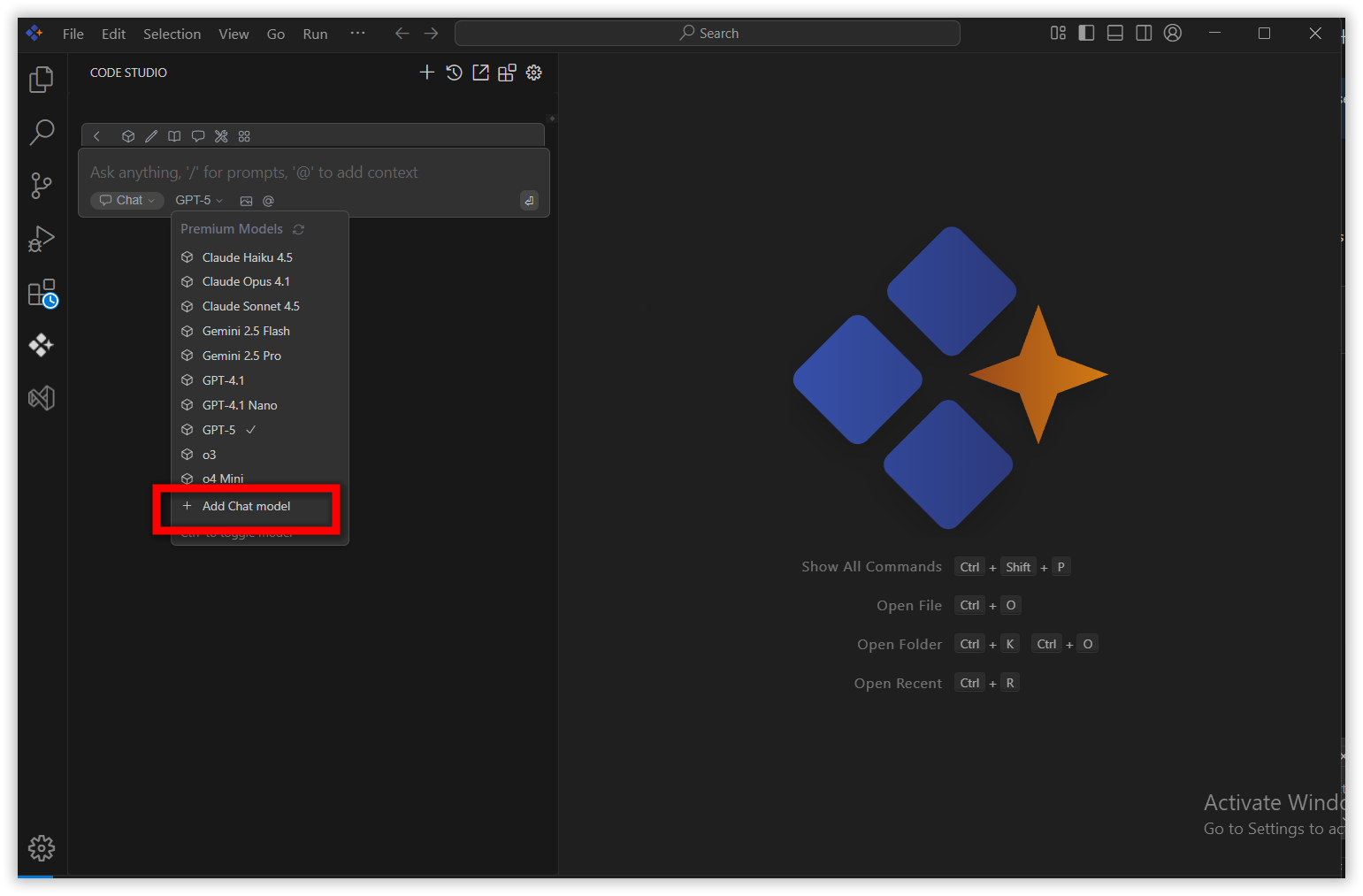Click the chat history clock icon

point(454,73)
